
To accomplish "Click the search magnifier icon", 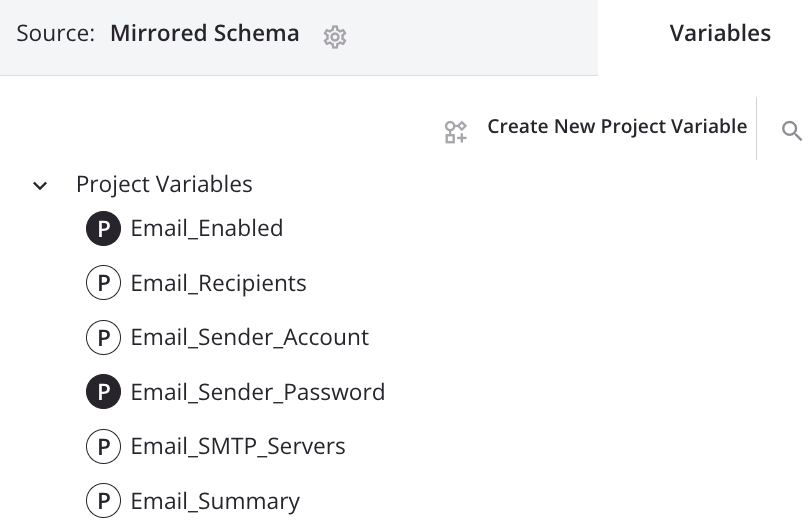I will 791,131.
